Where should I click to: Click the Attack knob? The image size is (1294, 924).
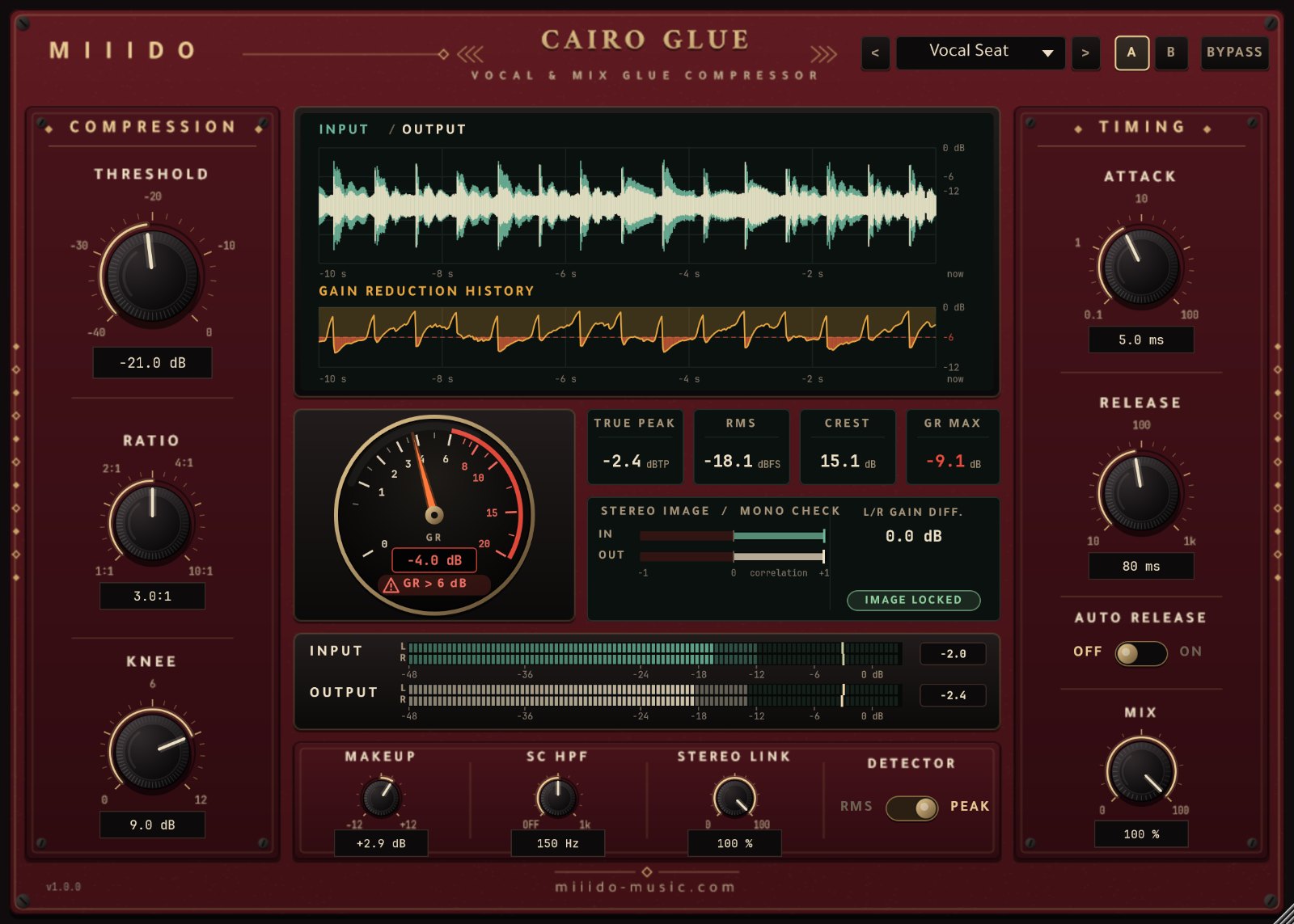(x=1140, y=266)
